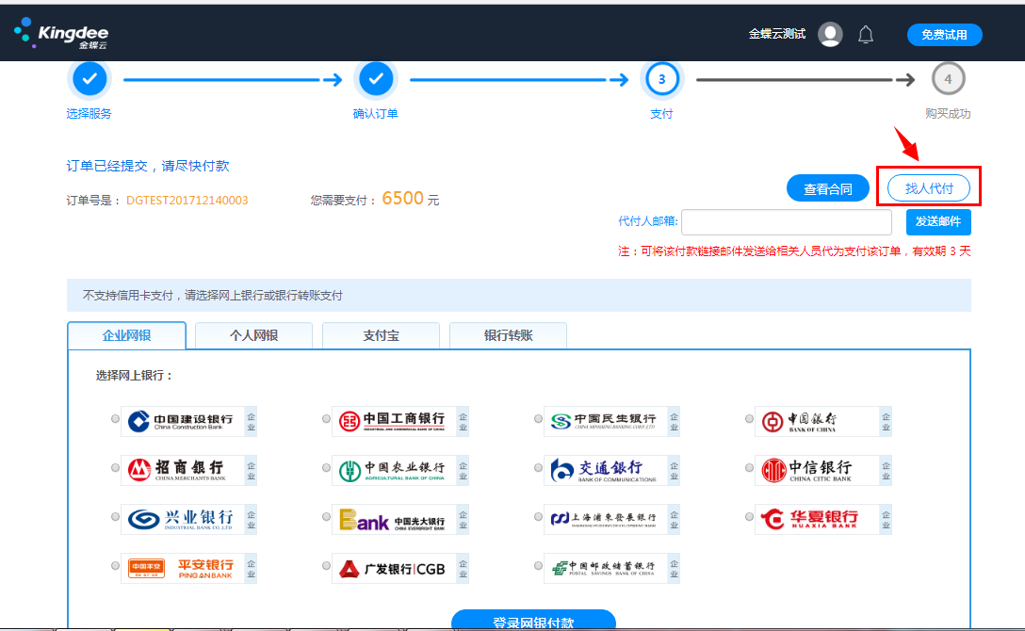
Task: Click the 中国民生银行 logo
Action: [612, 421]
